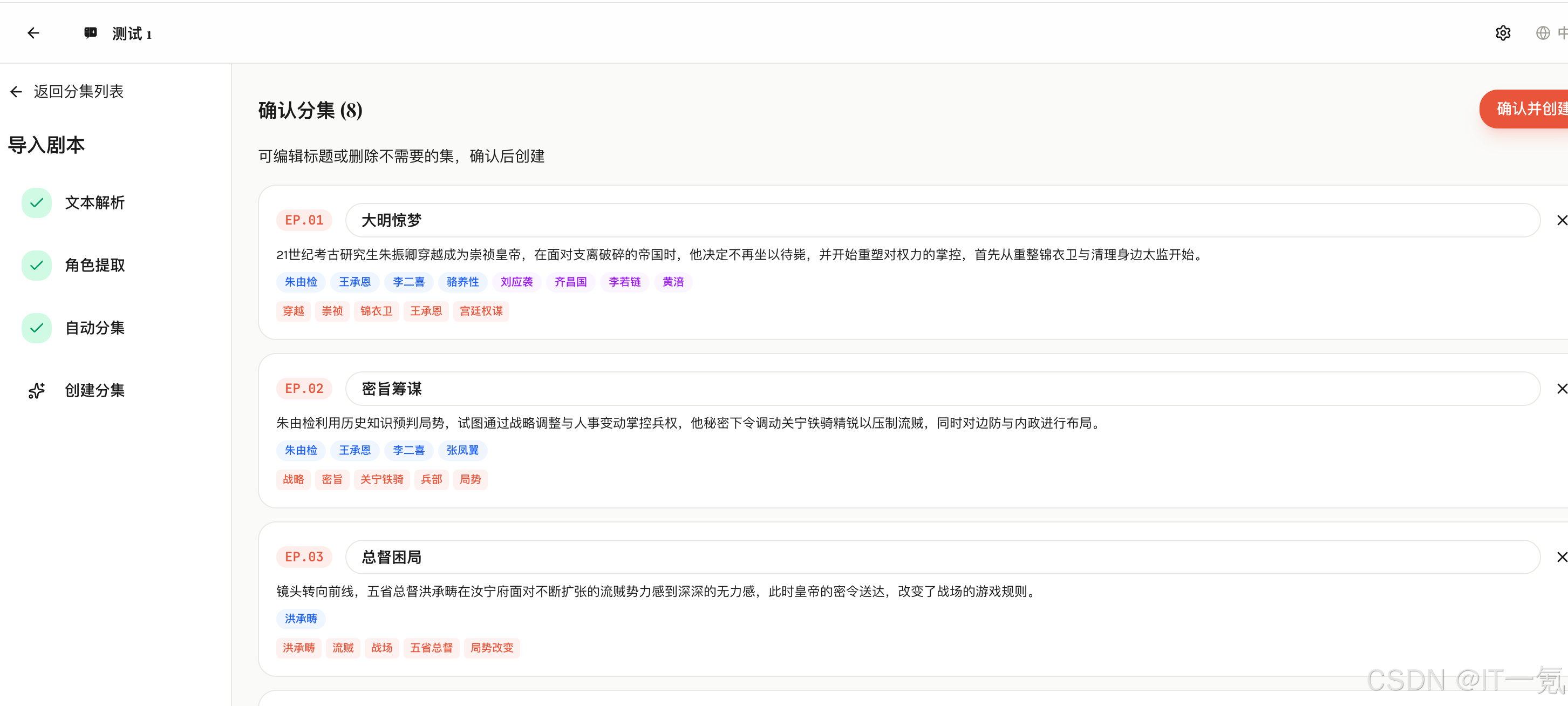Click the 自动分集 green checkmark icon
The image size is (1568, 706).
click(x=37, y=328)
